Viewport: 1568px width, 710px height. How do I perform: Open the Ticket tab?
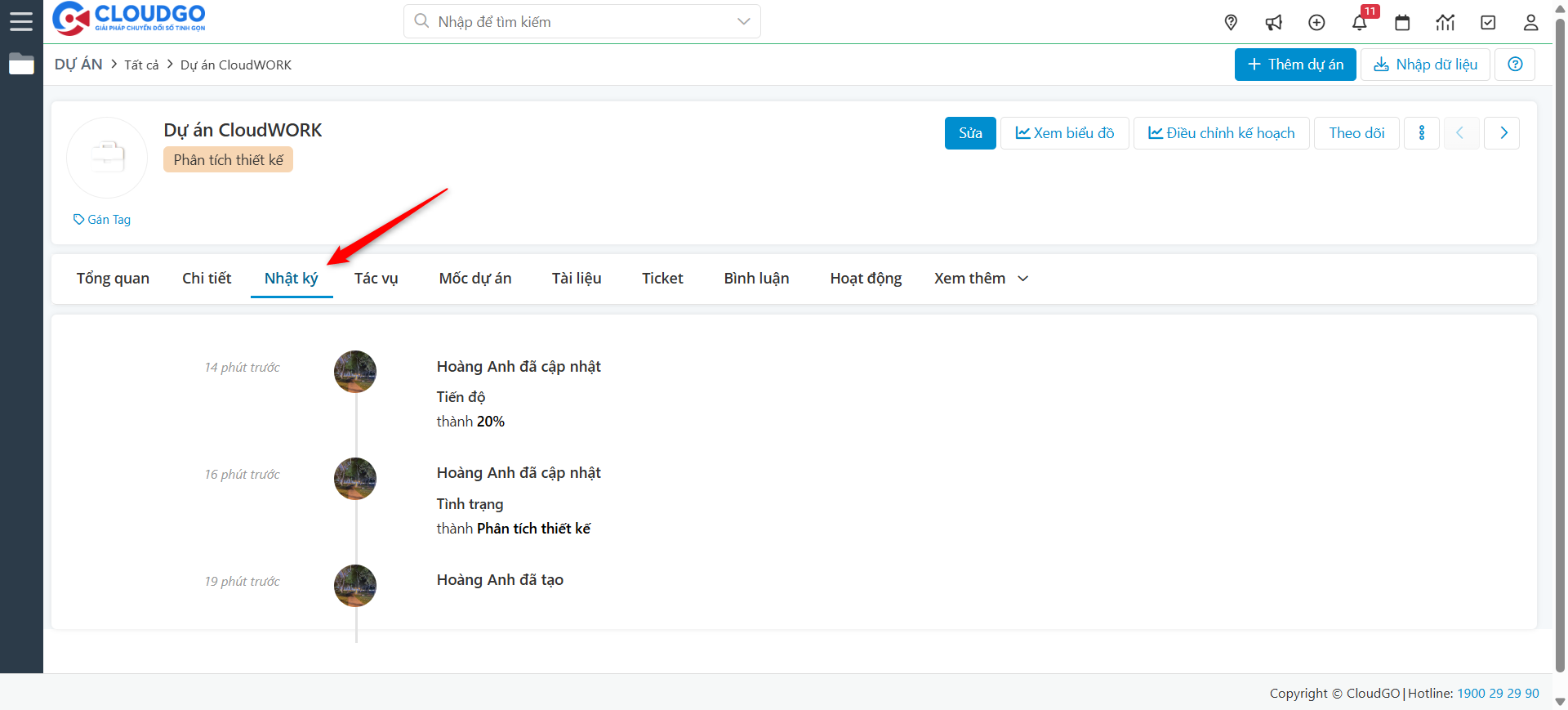[x=662, y=279]
